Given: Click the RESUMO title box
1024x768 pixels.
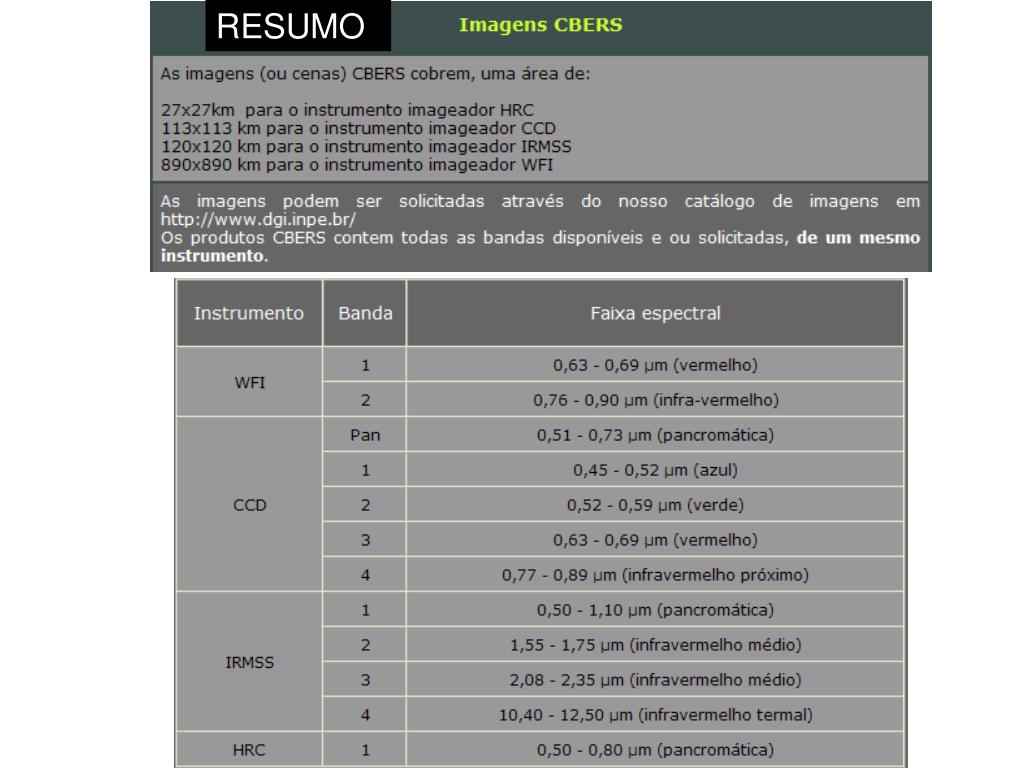Looking at the screenshot, I should tap(298, 25).
